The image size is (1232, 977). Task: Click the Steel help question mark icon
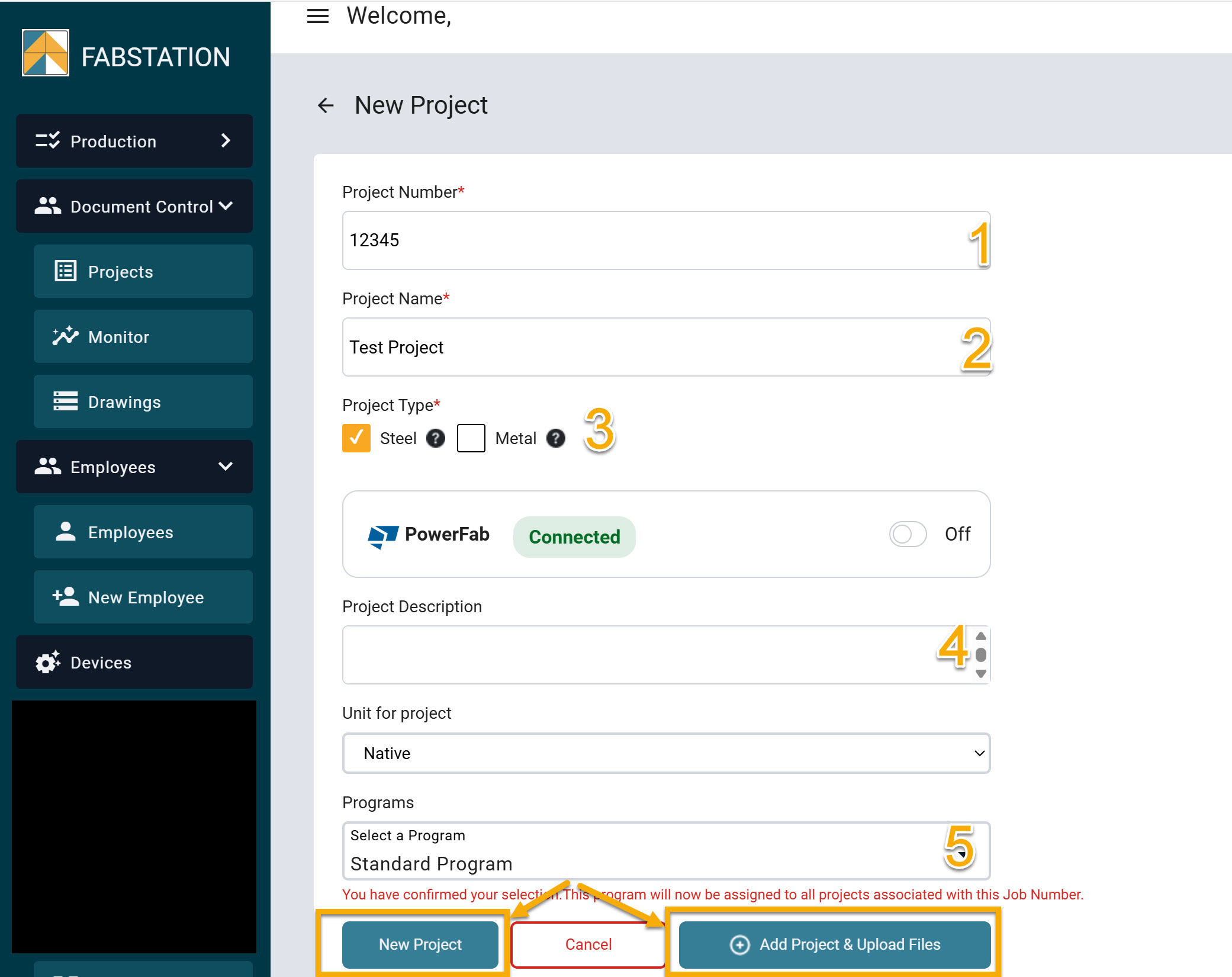pyautogui.click(x=436, y=438)
